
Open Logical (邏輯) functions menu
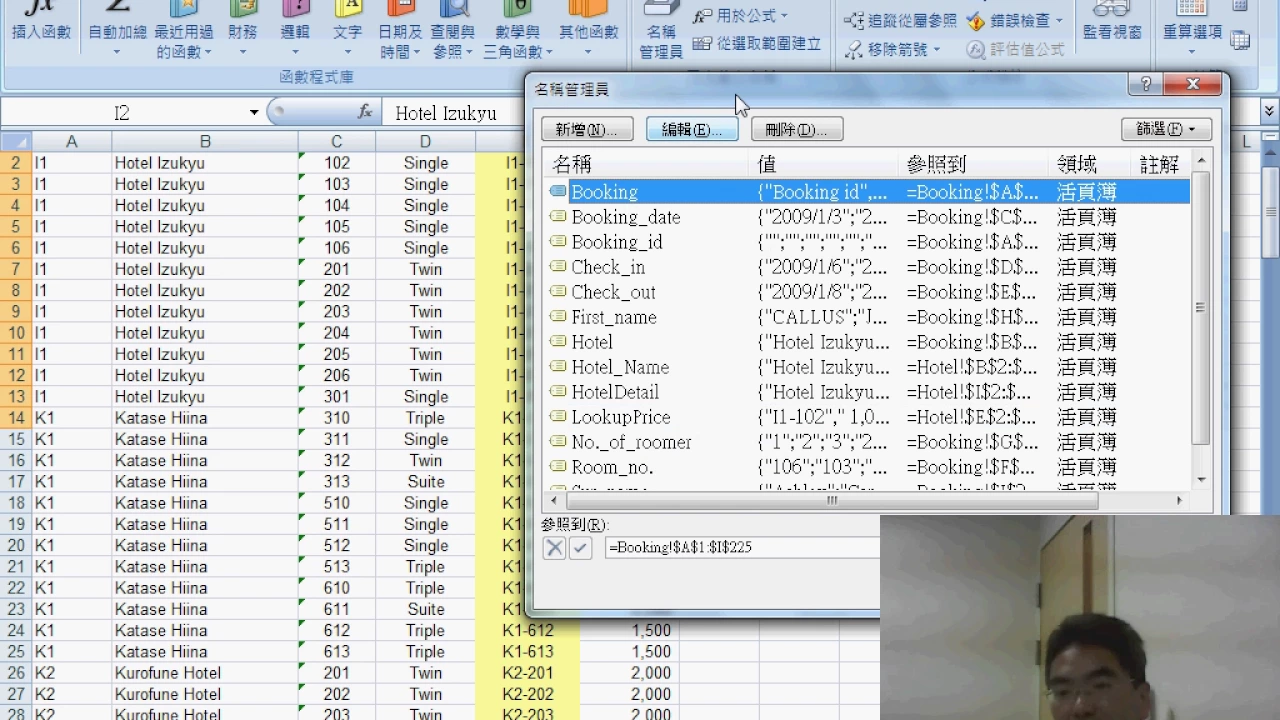(x=295, y=30)
